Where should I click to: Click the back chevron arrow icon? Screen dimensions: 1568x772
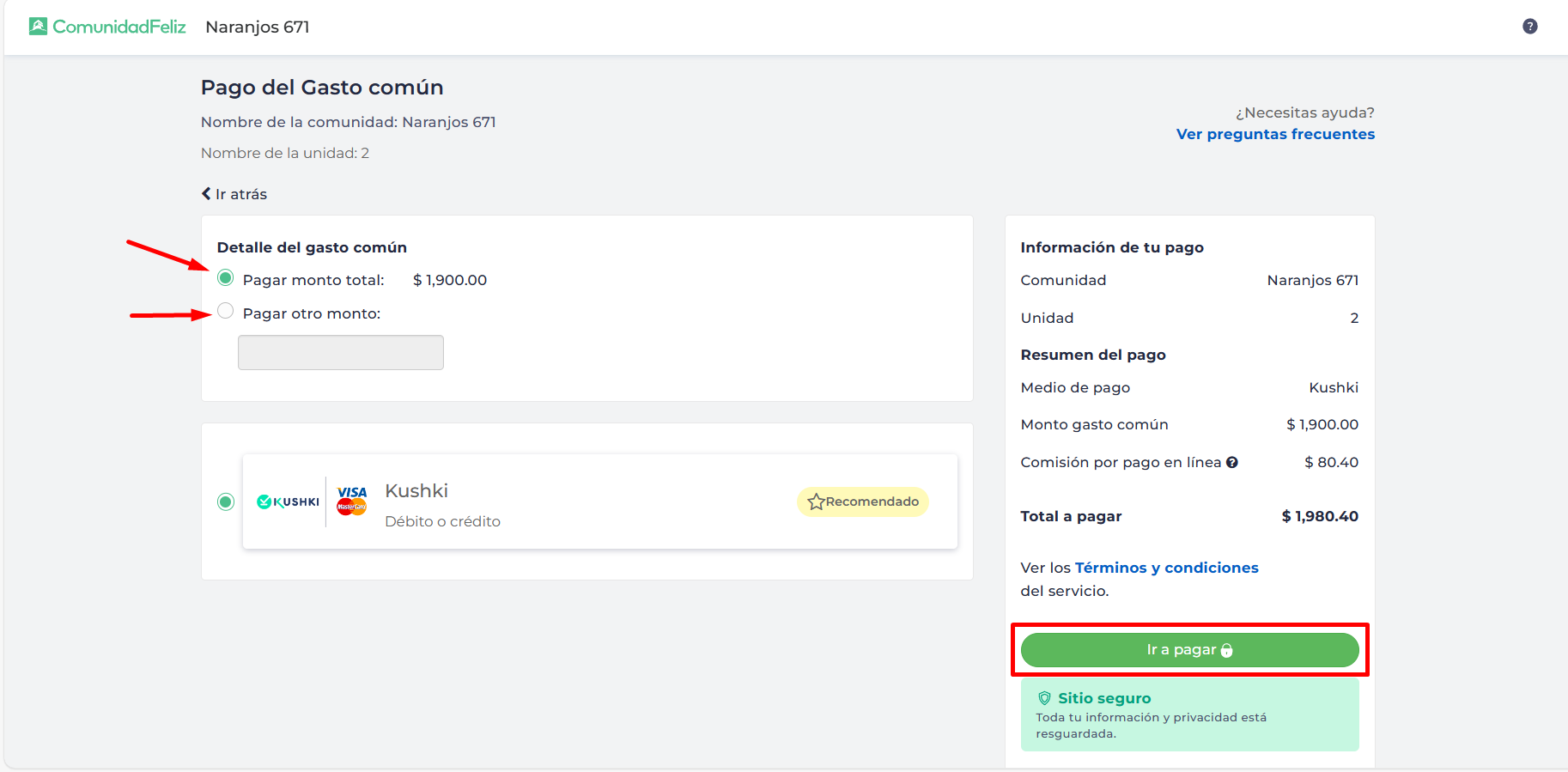point(206,194)
